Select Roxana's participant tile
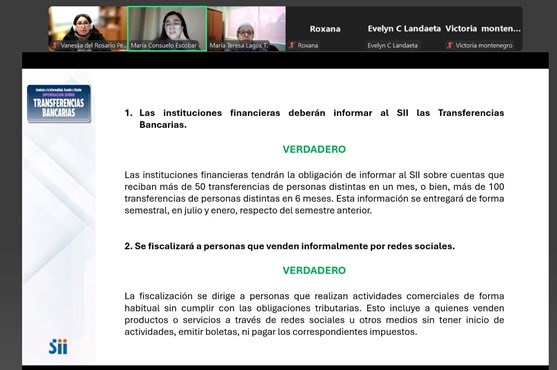This screenshot has width=557, height=370. [325, 29]
